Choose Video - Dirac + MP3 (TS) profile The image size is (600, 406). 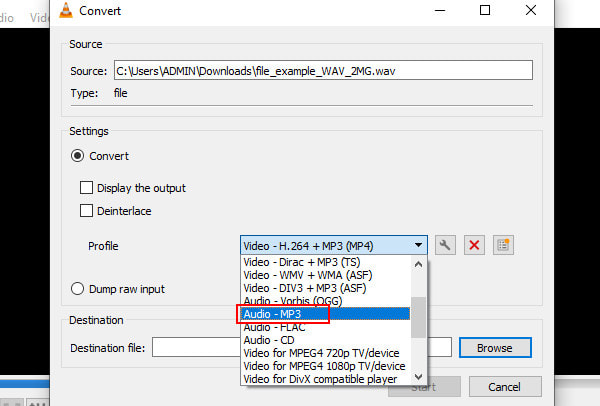click(x=326, y=262)
